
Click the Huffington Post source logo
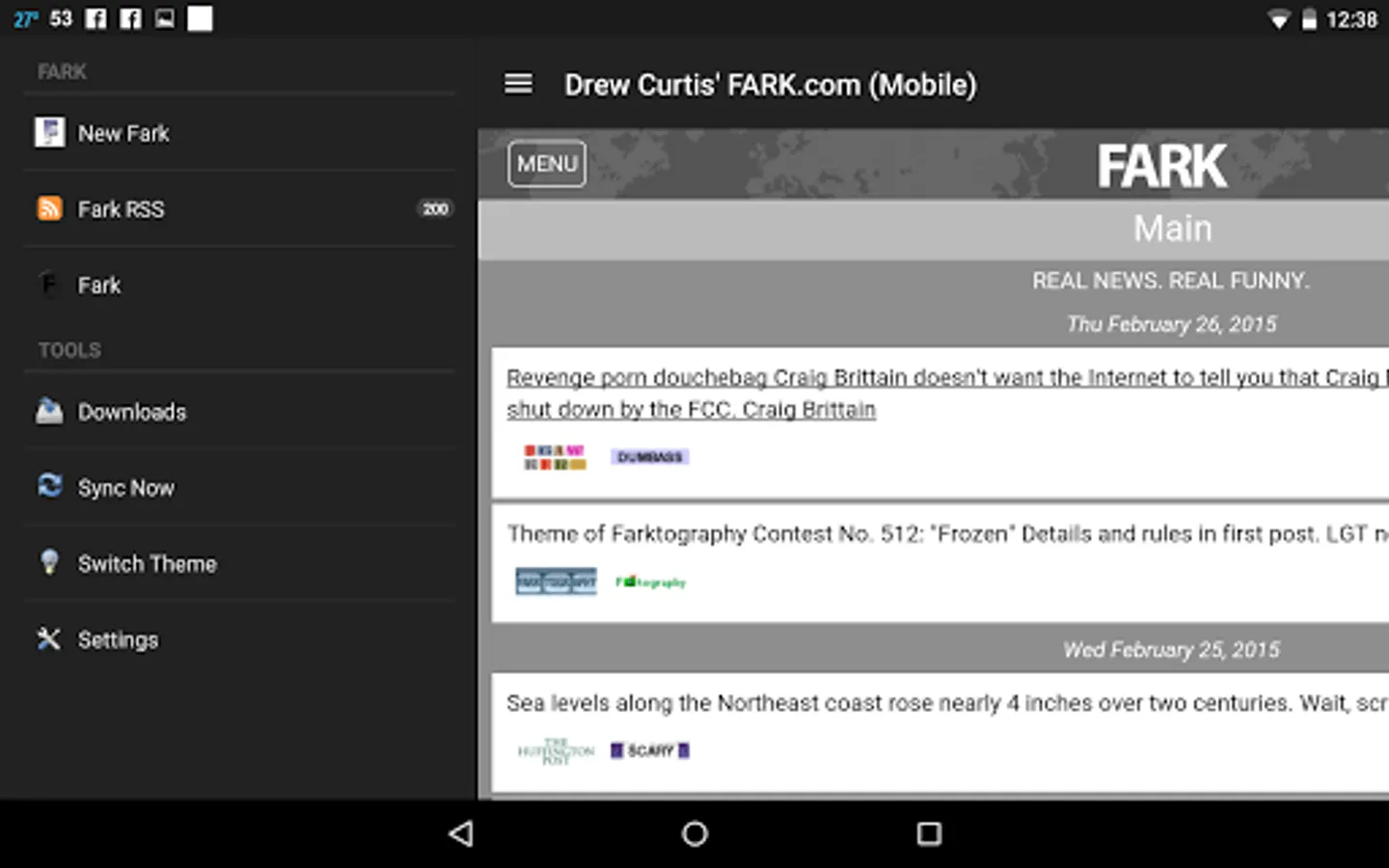[x=556, y=750]
